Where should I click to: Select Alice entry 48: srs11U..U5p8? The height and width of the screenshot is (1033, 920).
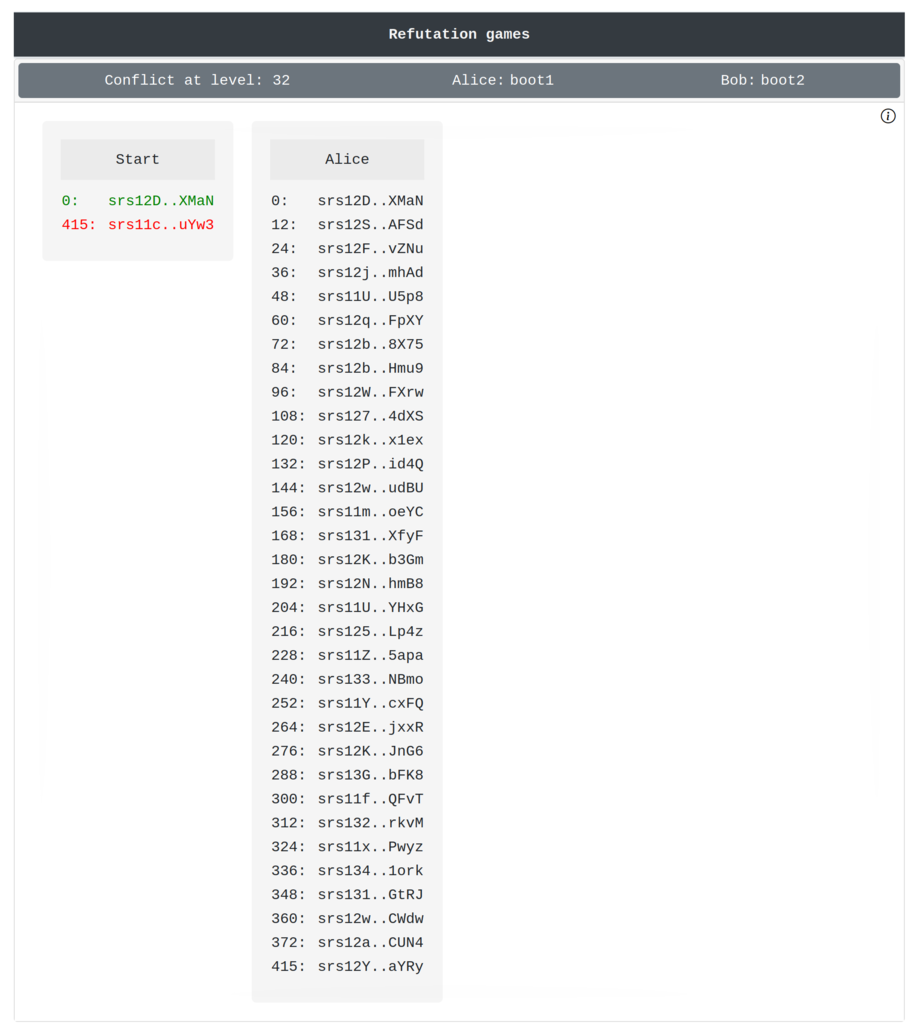(x=347, y=297)
